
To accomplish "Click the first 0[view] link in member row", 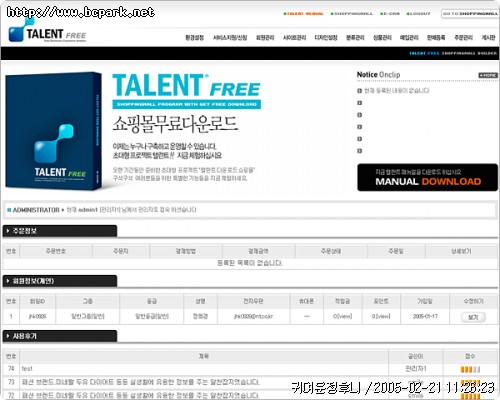I will (343, 316).
